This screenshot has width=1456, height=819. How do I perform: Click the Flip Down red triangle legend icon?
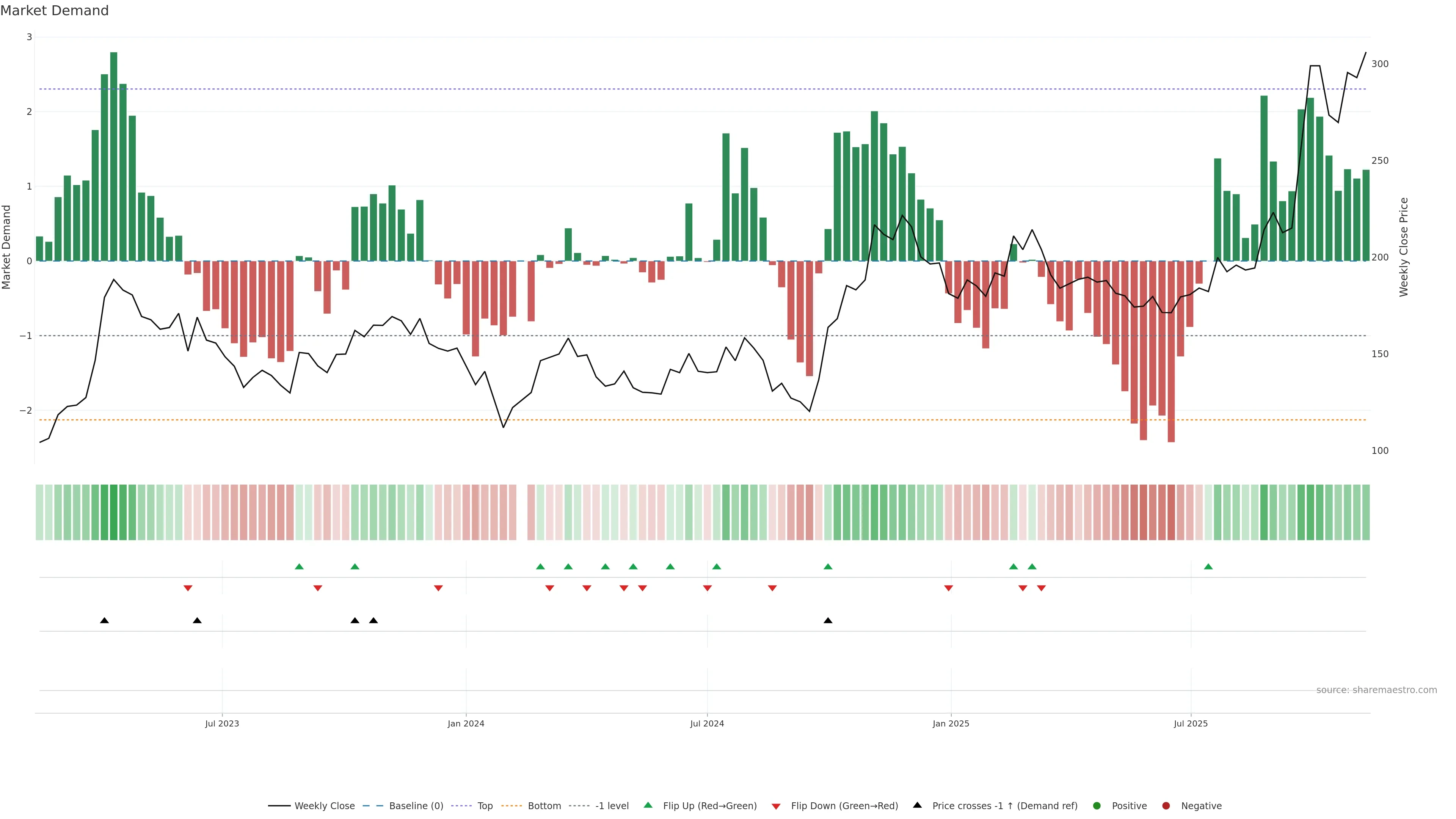tap(775, 806)
